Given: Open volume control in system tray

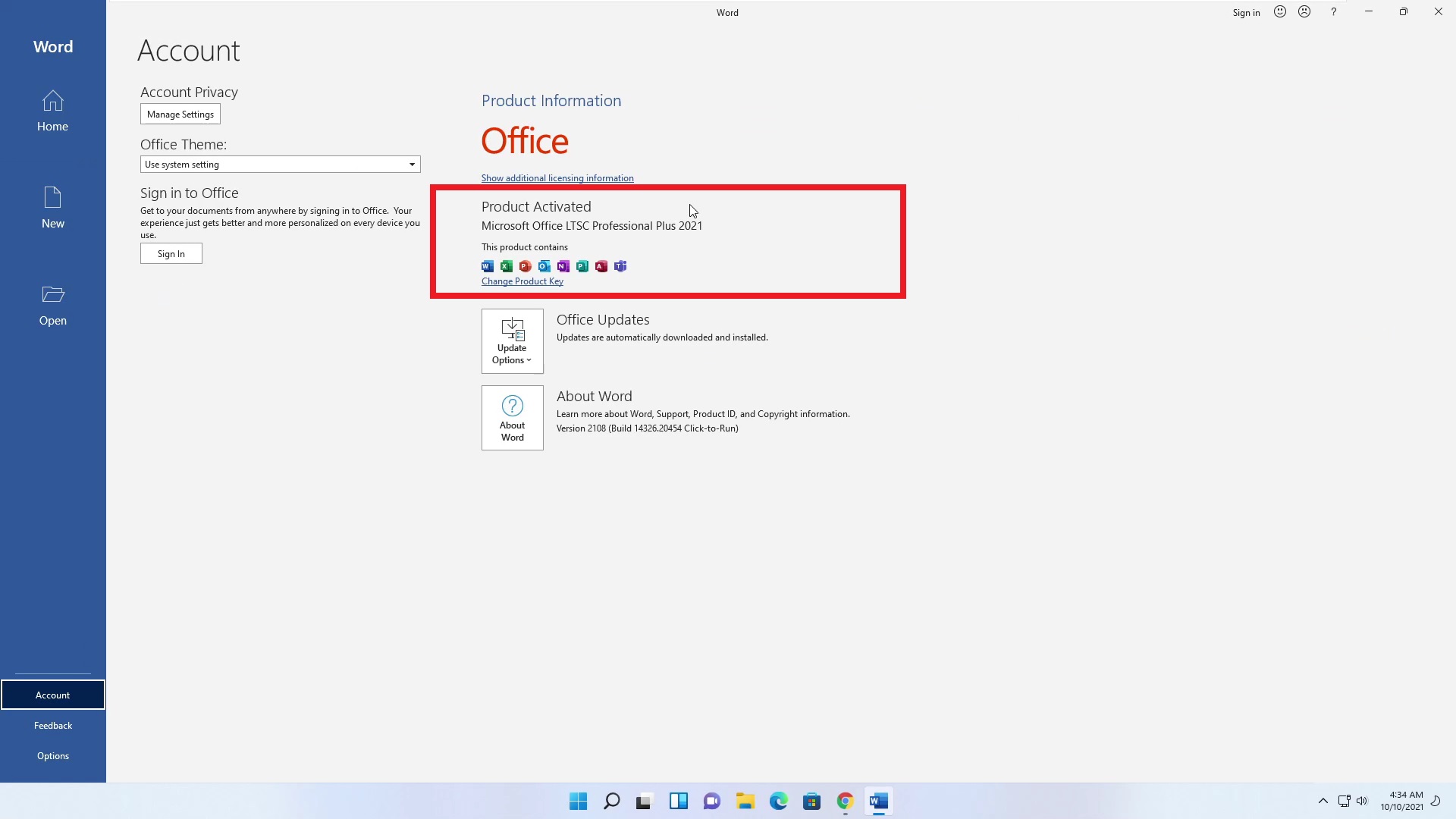Looking at the screenshot, I should pyautogui.click(x=1362, y=802).
